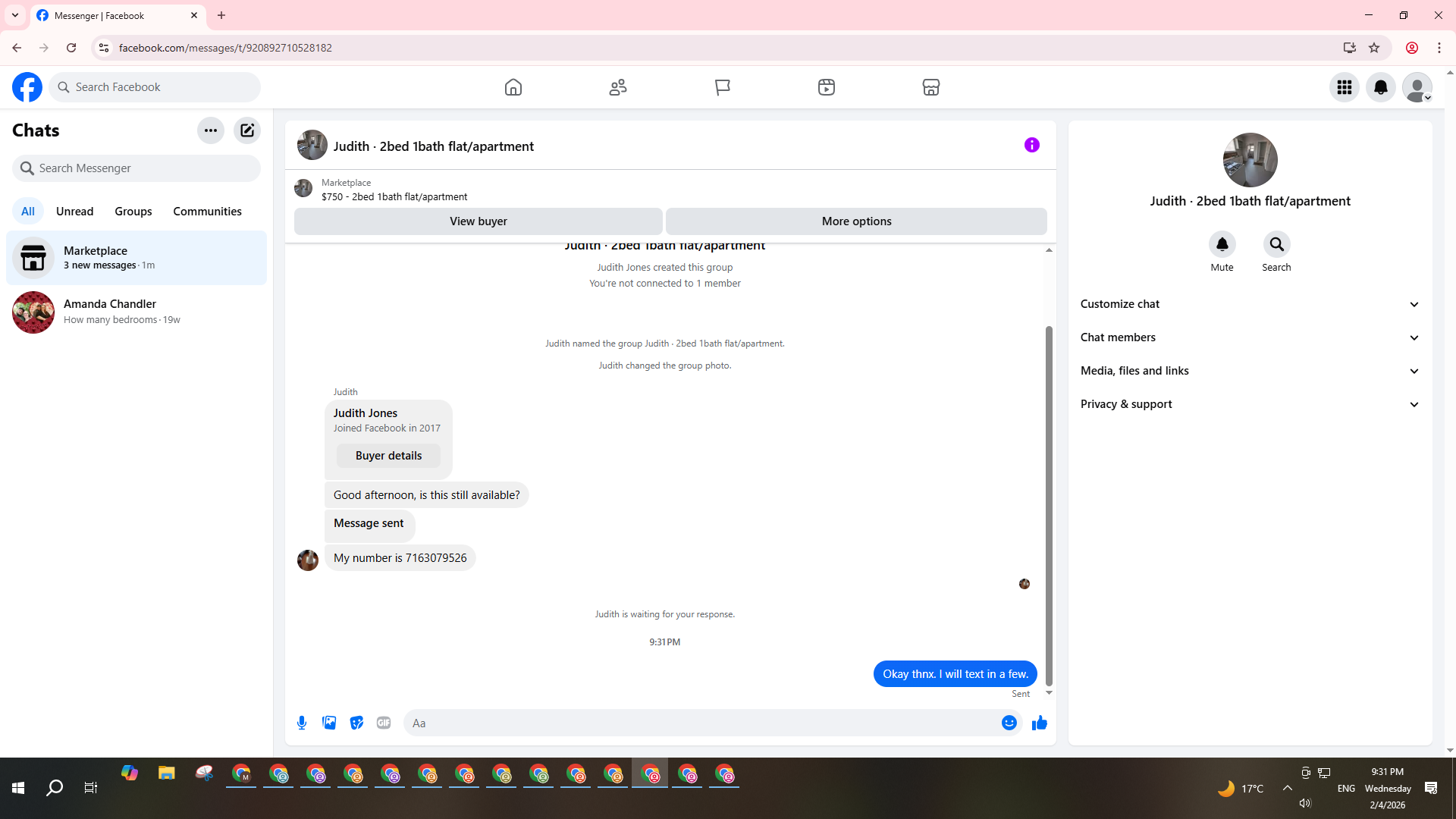Attach a photo using the image icon
1456x819 pixels.
[329, 723]
